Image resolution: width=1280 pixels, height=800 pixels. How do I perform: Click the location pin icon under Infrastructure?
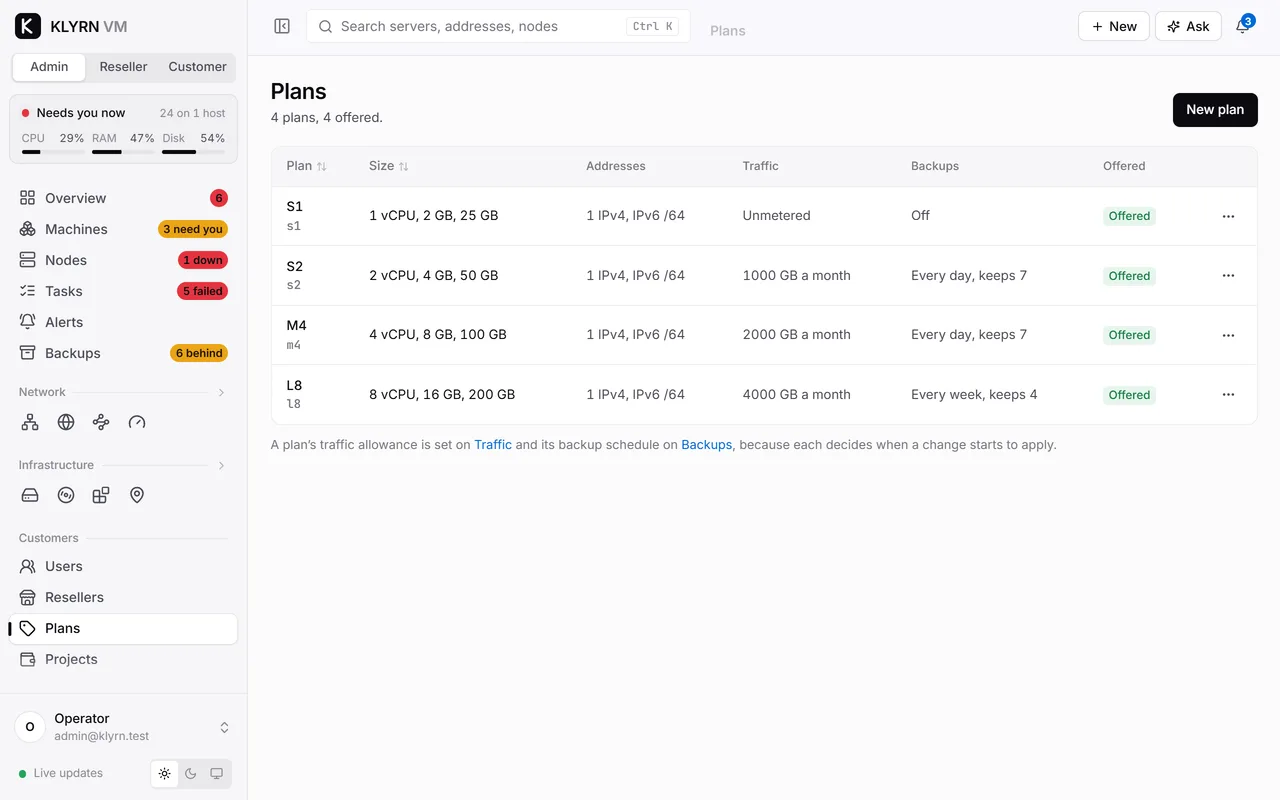pyautogui.click(x=137, y=495)
